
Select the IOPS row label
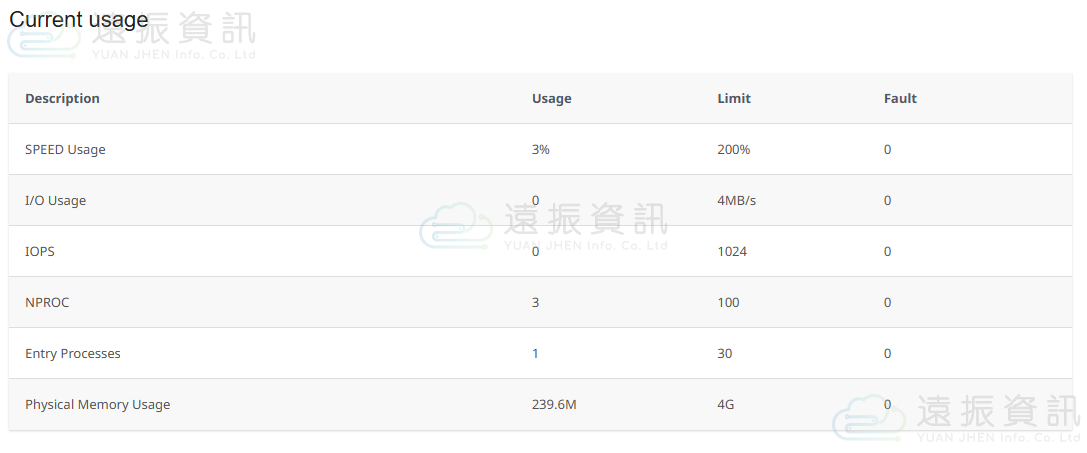tap(40, 251)
